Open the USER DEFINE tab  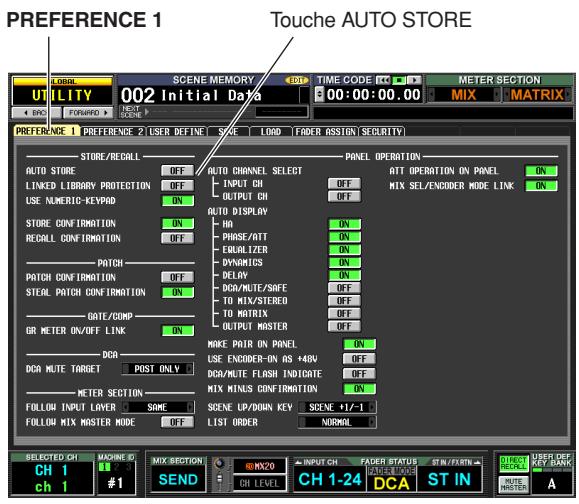click(177, 132)
